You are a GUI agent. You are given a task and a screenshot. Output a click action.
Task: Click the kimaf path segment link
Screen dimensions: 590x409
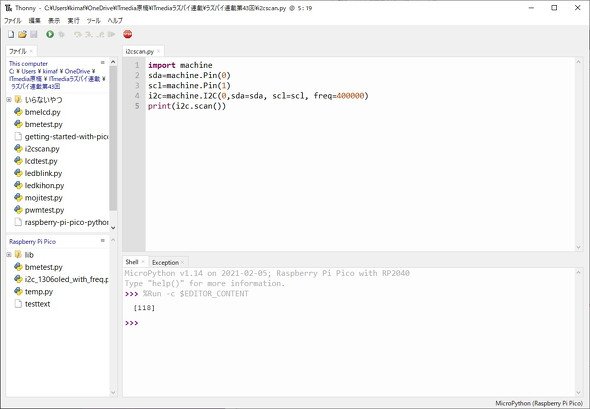[x=50, y=71]
